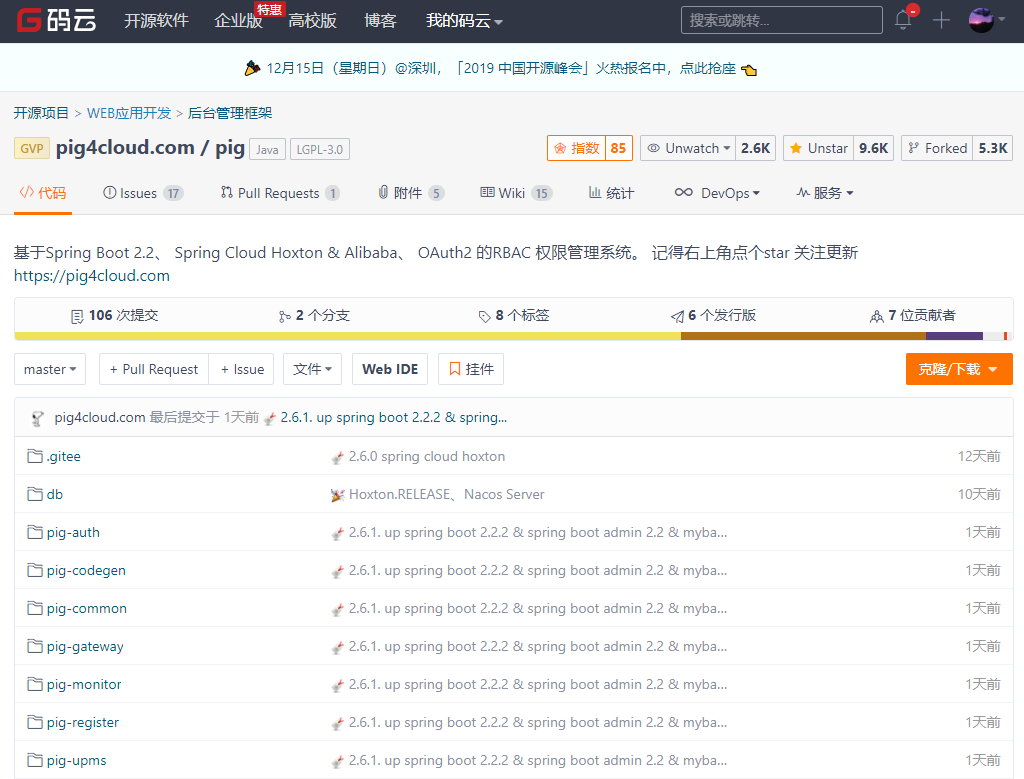Open the https://pig4cloud.com link
1024x779 pixels.
pos(91,276)
